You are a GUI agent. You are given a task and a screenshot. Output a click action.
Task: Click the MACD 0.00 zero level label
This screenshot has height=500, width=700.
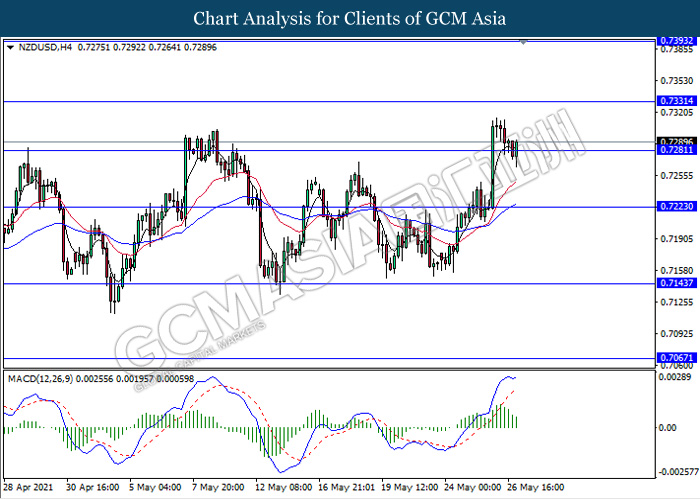point(666,427)
